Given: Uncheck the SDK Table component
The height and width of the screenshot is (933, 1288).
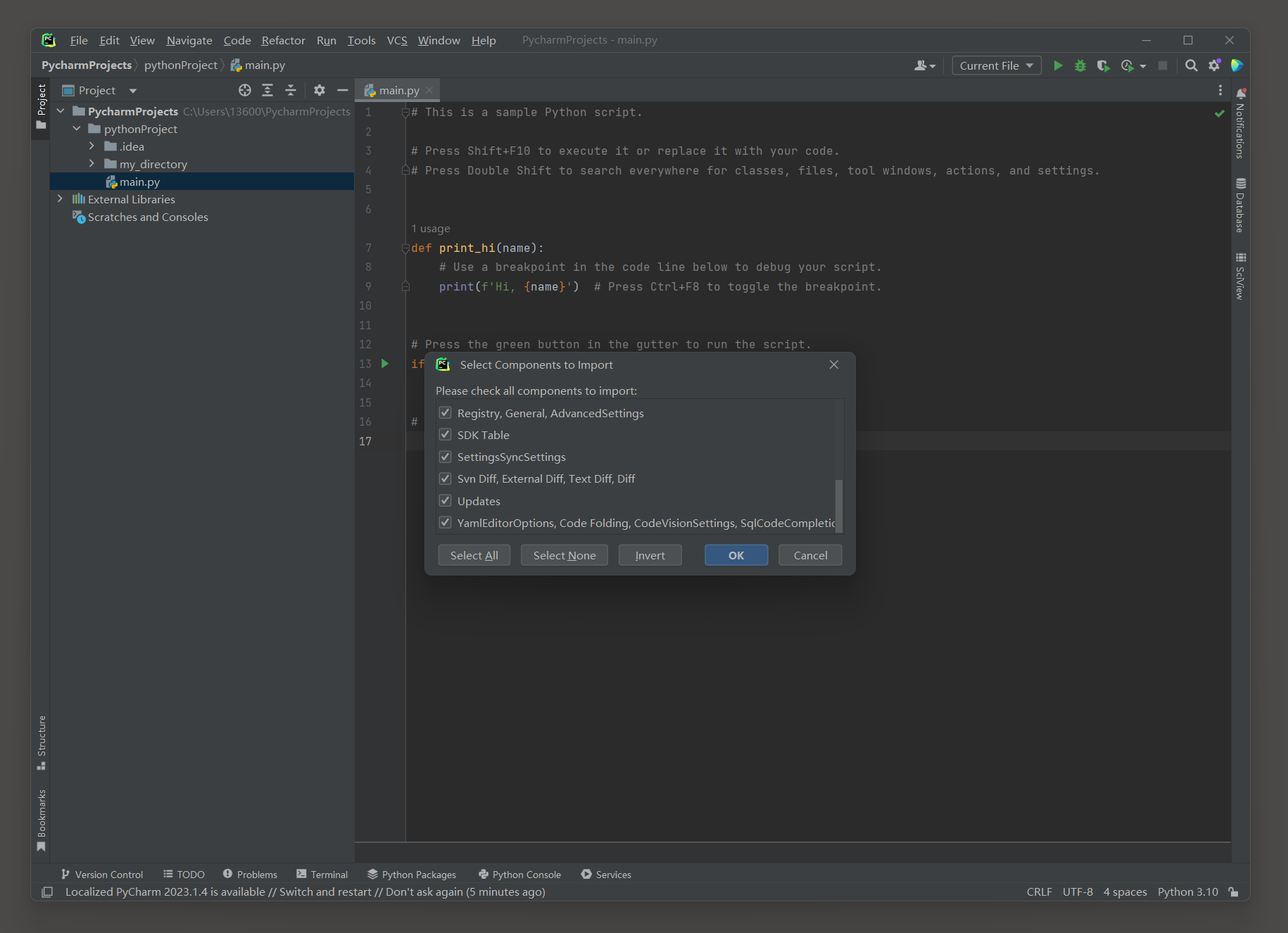Looking at the screenshot, I should (x=445, y=435).
